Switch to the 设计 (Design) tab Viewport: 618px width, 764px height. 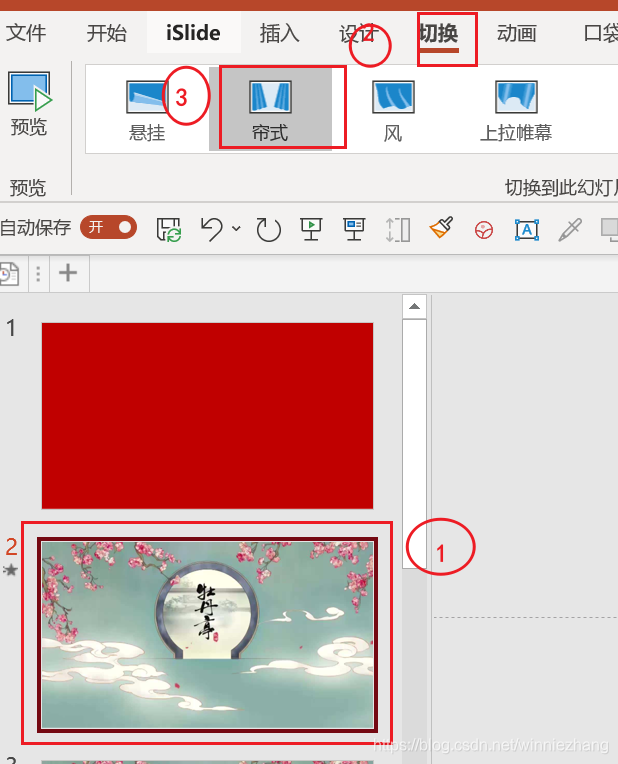(359, 33)
